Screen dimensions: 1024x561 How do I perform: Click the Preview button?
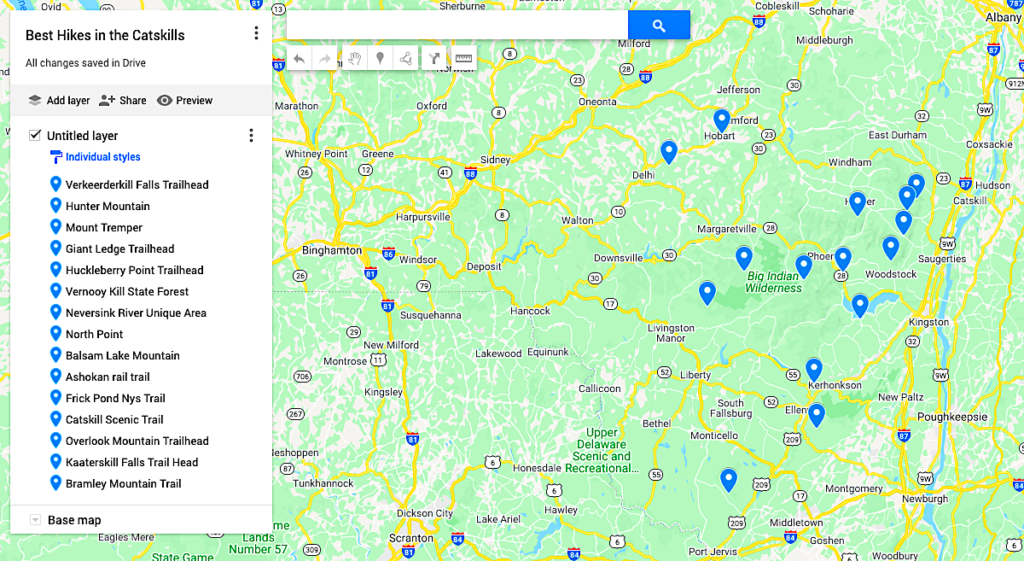pos(185,100)
